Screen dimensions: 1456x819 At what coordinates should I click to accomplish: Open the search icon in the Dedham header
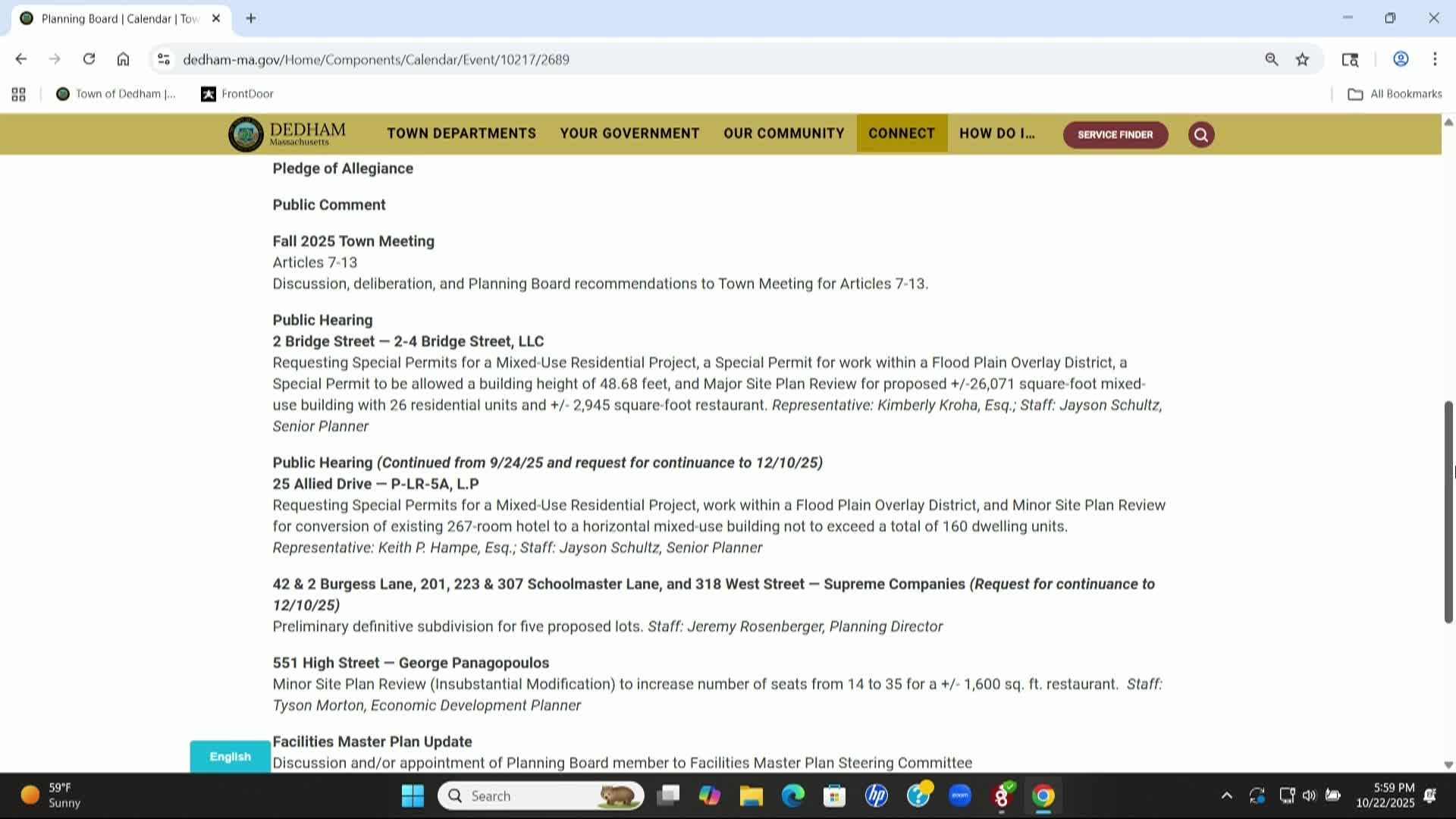1200,134
